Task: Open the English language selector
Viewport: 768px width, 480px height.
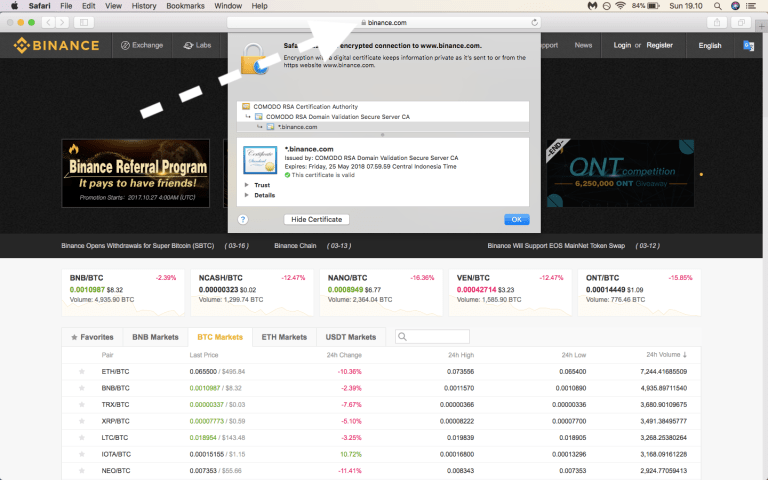Action: tap(710, 46)
